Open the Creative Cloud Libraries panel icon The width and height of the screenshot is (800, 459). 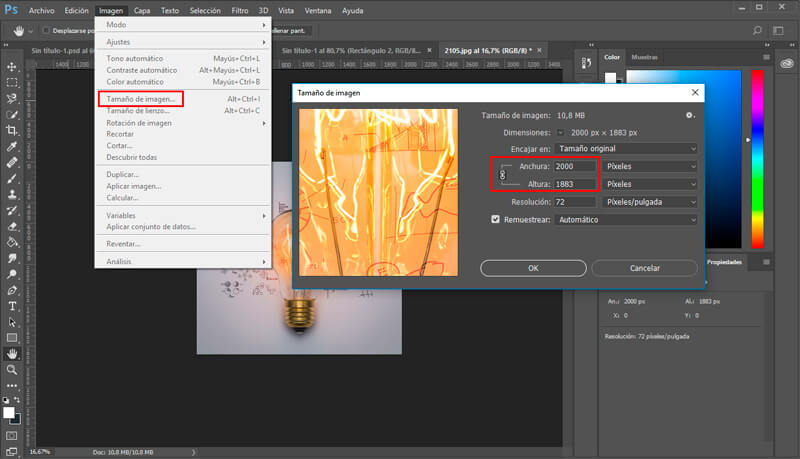[x=787, y=64]
